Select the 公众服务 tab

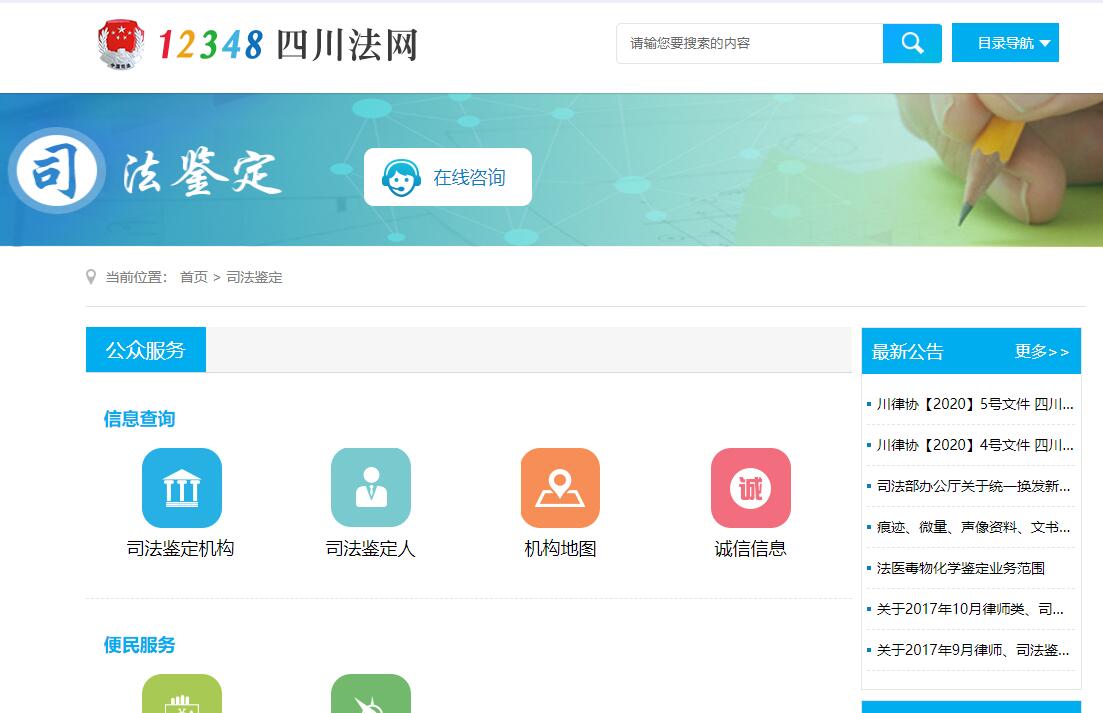pos(146,349)
